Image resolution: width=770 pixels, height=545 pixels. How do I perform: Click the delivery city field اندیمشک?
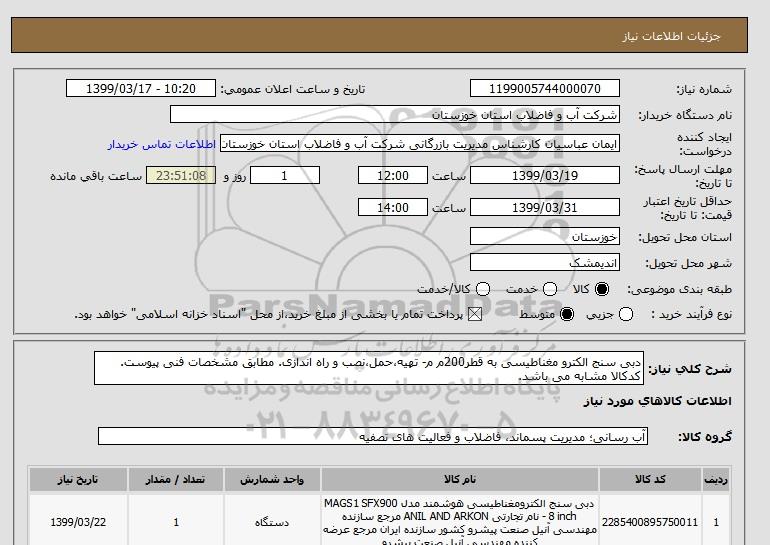pos(545,263)
